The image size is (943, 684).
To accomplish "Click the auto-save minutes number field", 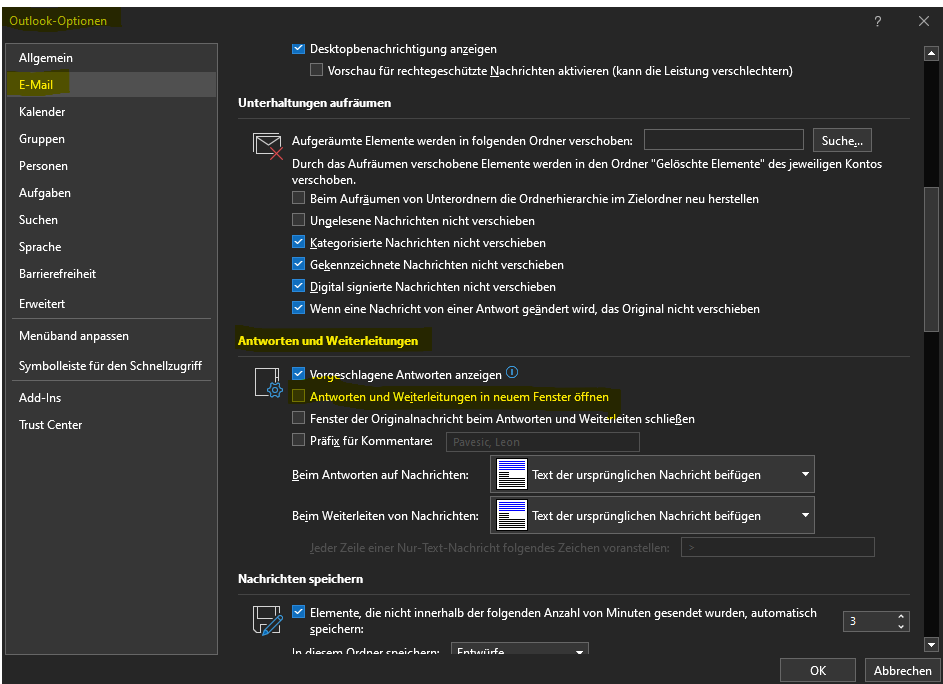I will (x=870, y=621).
